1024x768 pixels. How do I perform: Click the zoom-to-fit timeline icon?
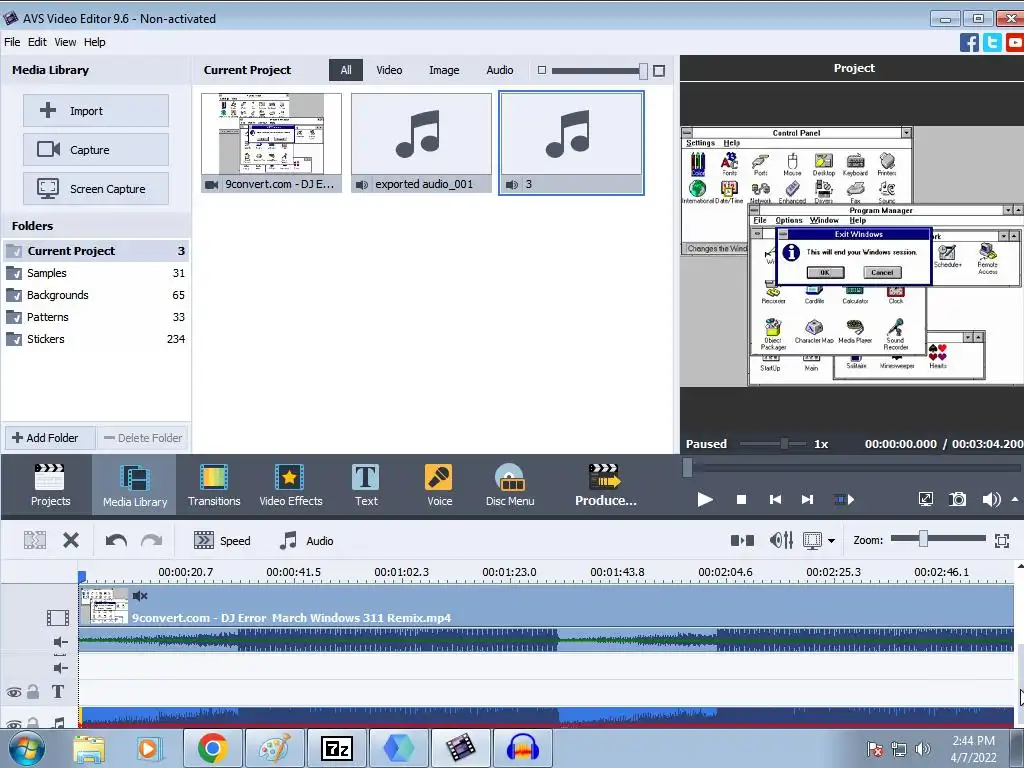pos(1002,540)
